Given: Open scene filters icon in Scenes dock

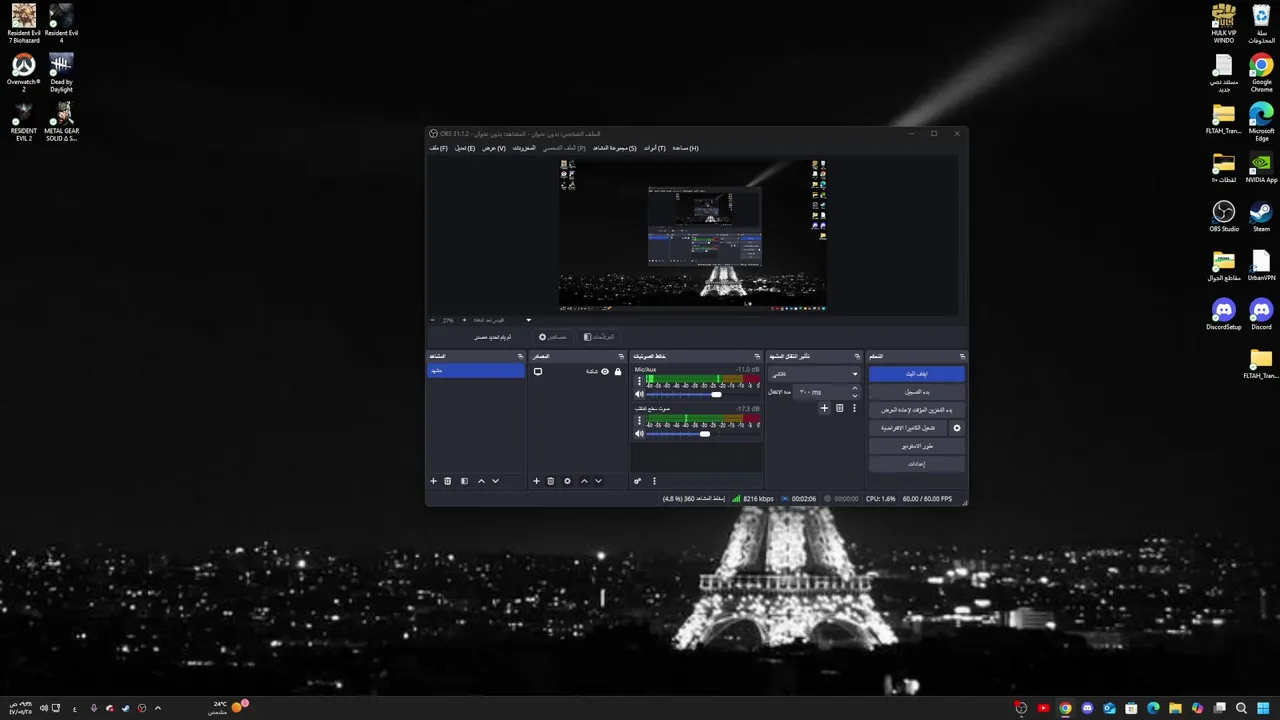Looking at the screenshot, I should click(464, 481).
